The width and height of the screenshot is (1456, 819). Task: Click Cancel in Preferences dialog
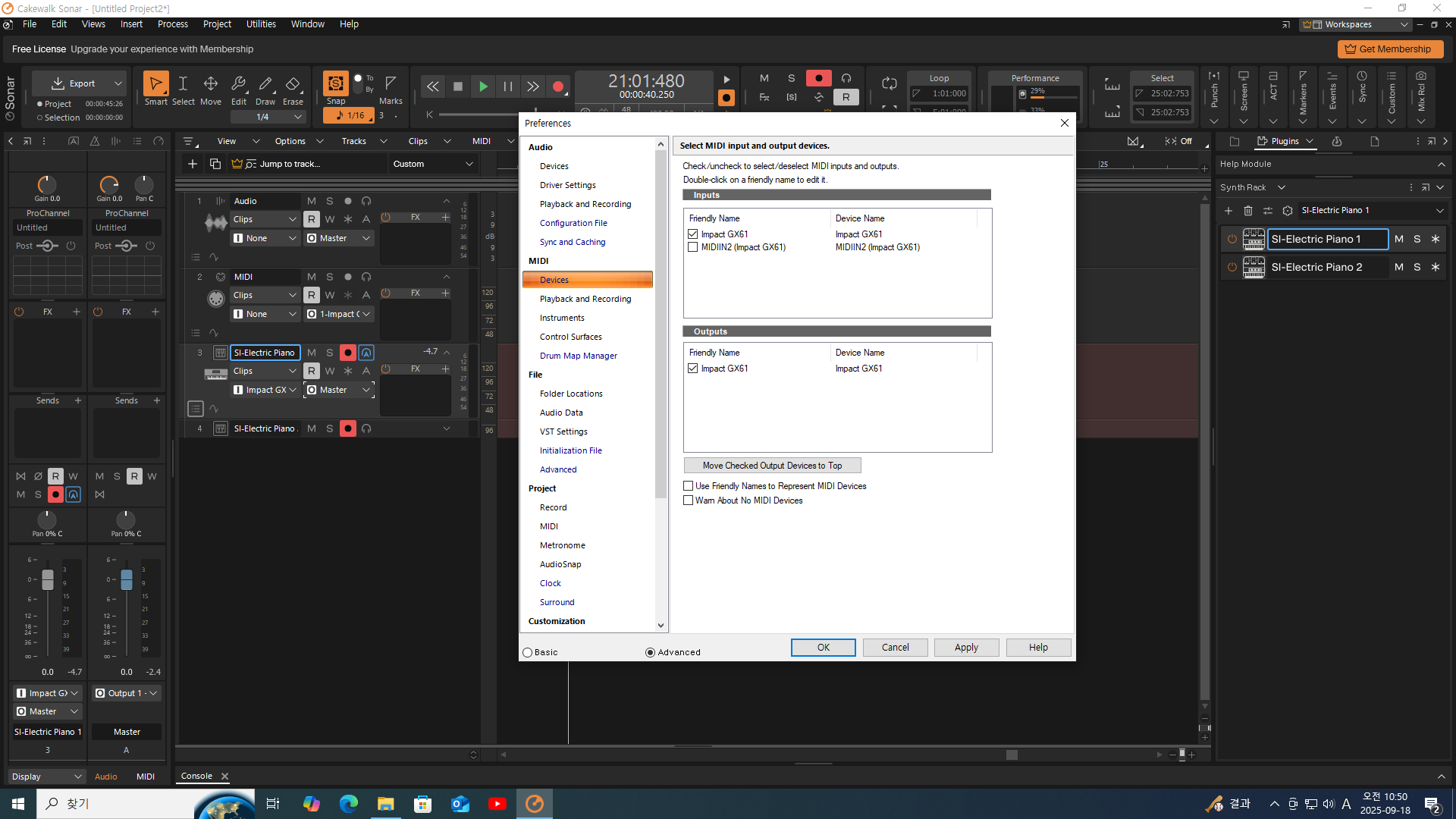click(895, 648)
